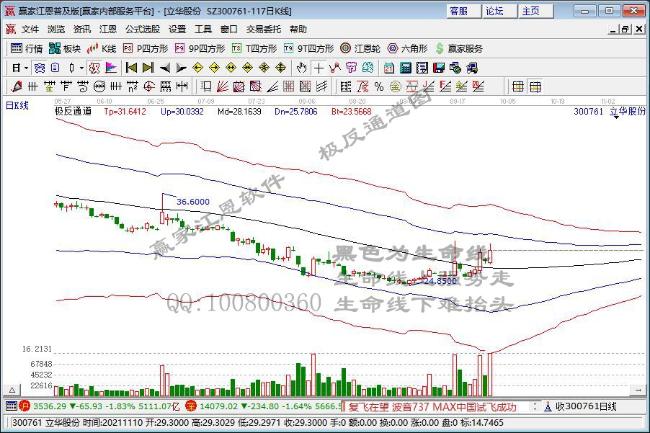Open the 帮助 menu
650x433 pixels.
(x=298, y=29)
